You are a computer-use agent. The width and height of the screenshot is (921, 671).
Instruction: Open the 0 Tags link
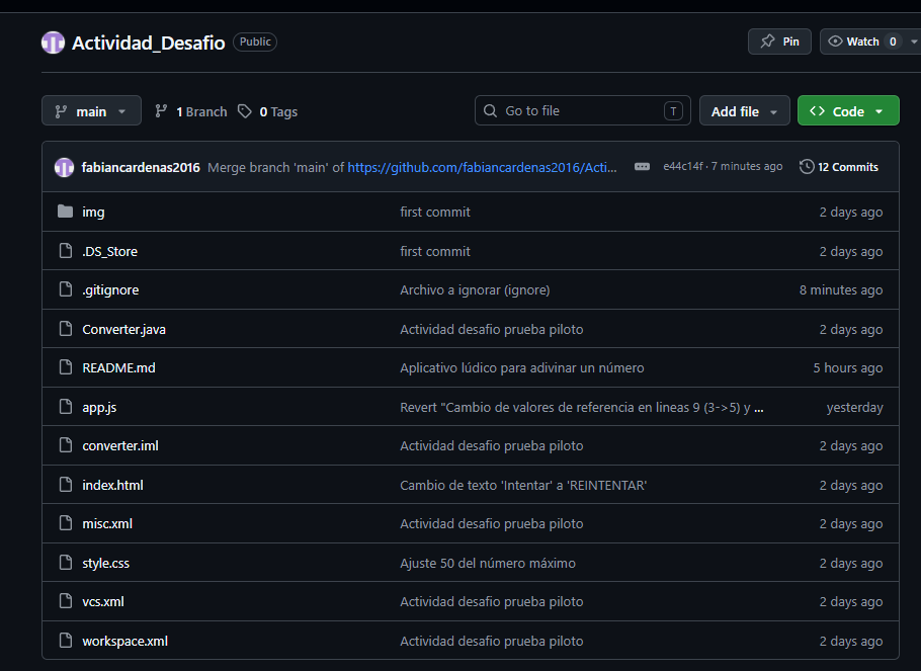268,111
